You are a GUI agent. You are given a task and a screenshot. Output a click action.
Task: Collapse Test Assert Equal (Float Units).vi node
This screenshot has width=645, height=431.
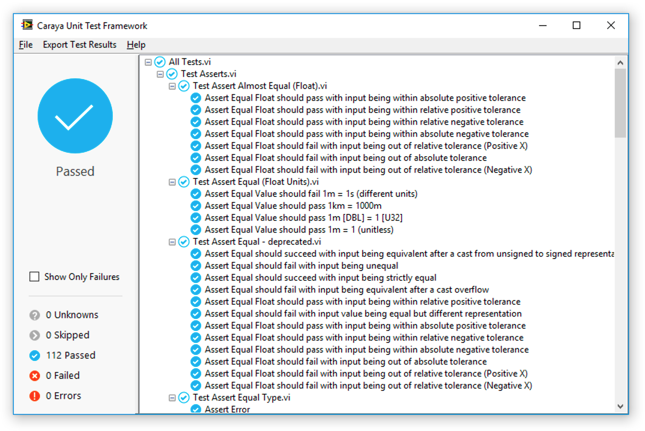(x=172, y=182)
